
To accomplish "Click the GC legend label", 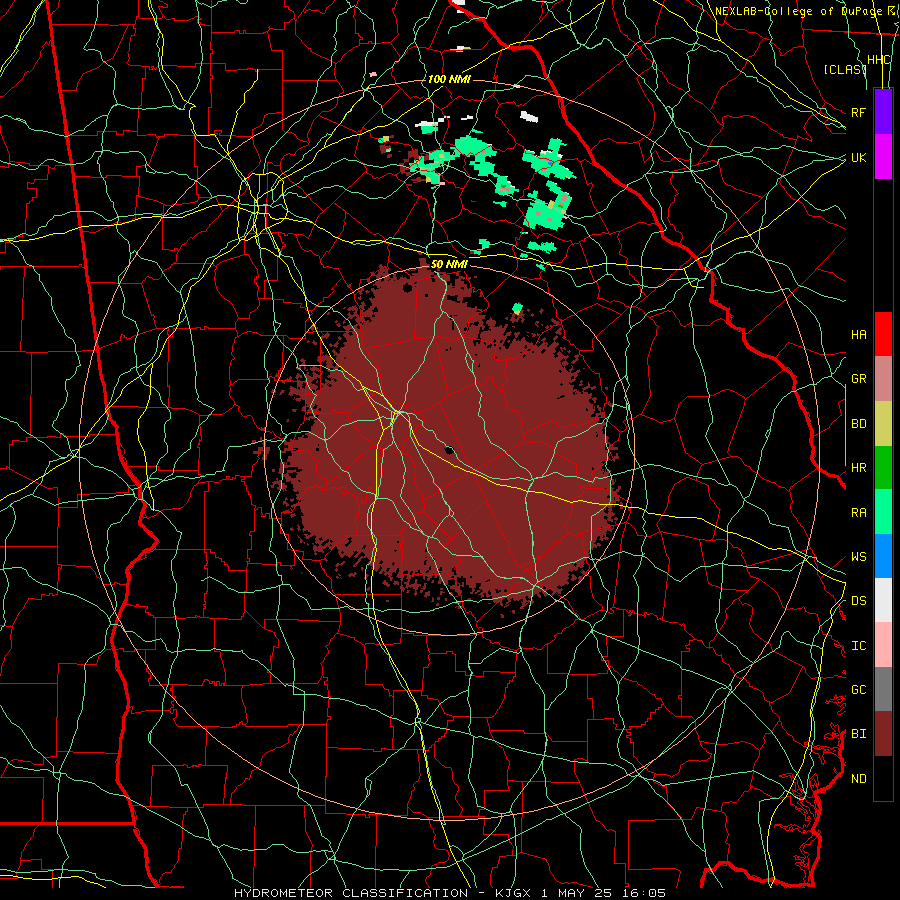I will 859,690.
